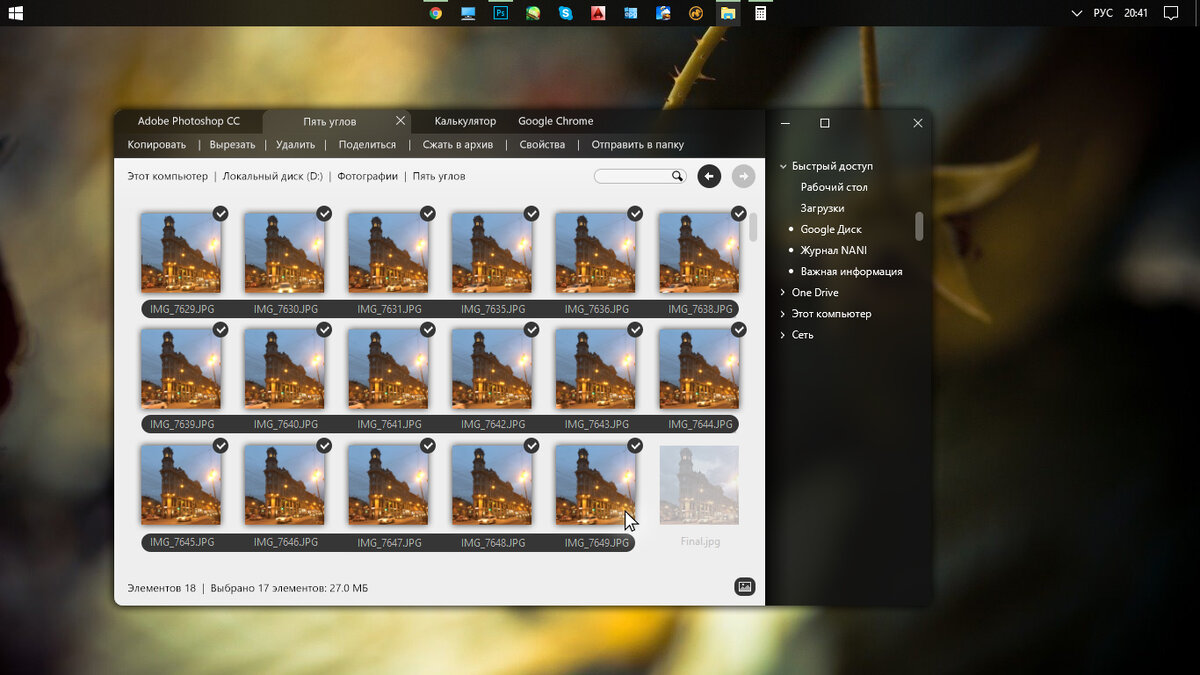Click Удалить in the toolbar
This screenshot has height=675, width=1200.
[x=296, y=144]
